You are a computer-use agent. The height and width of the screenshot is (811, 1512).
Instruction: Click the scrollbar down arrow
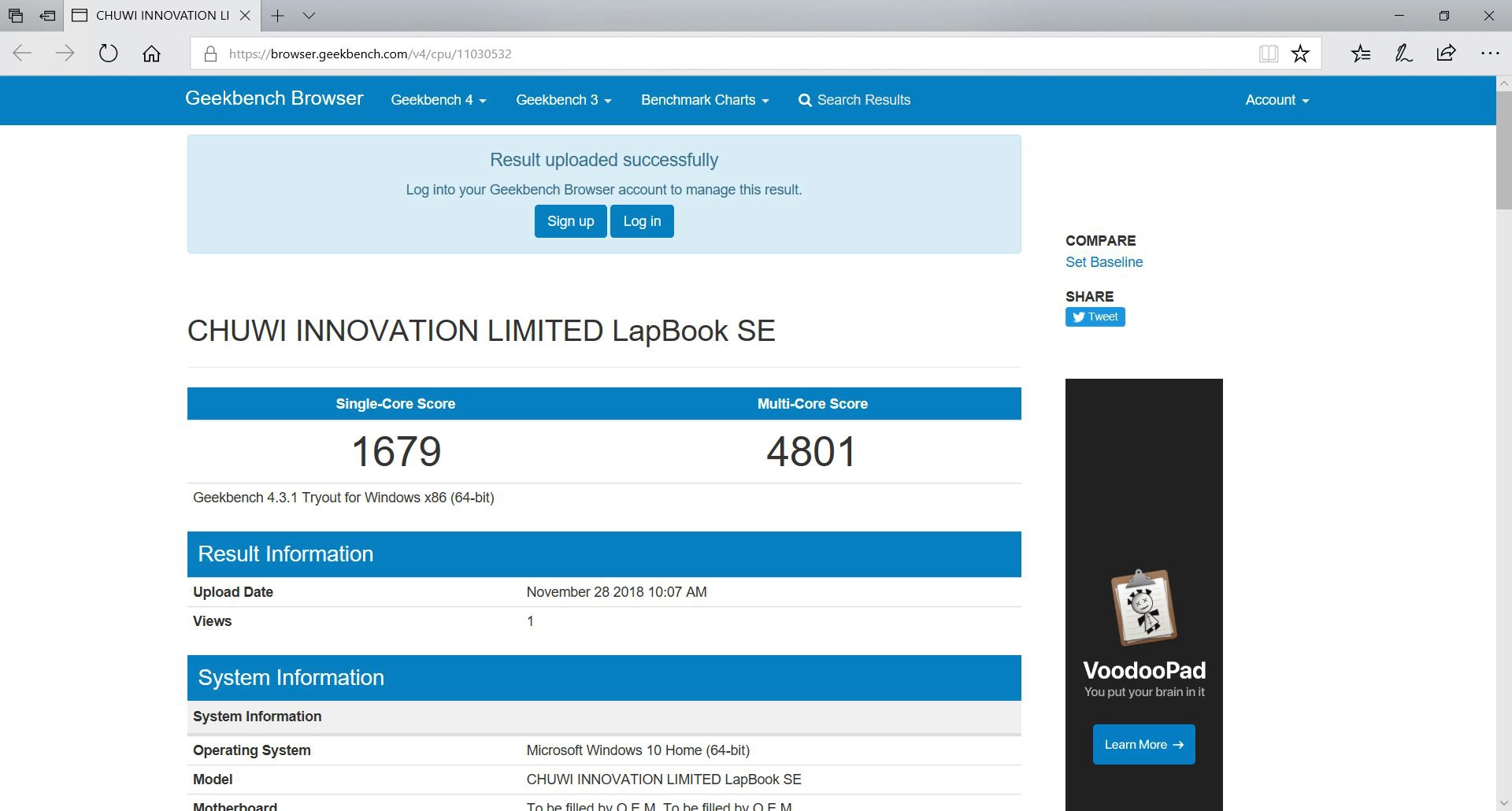tap(1503, 802)
